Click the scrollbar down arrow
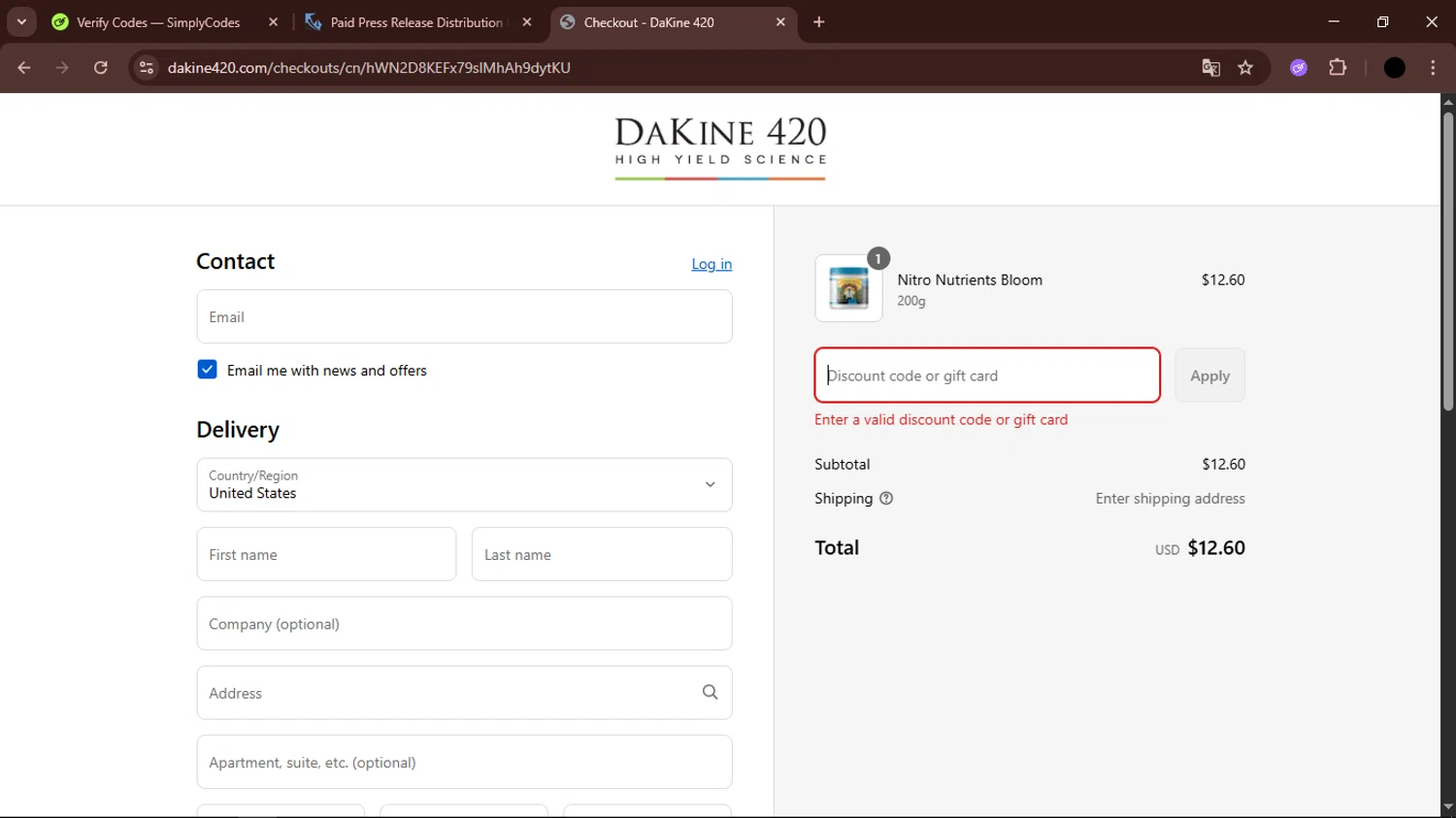 (x=1448, y=807)
